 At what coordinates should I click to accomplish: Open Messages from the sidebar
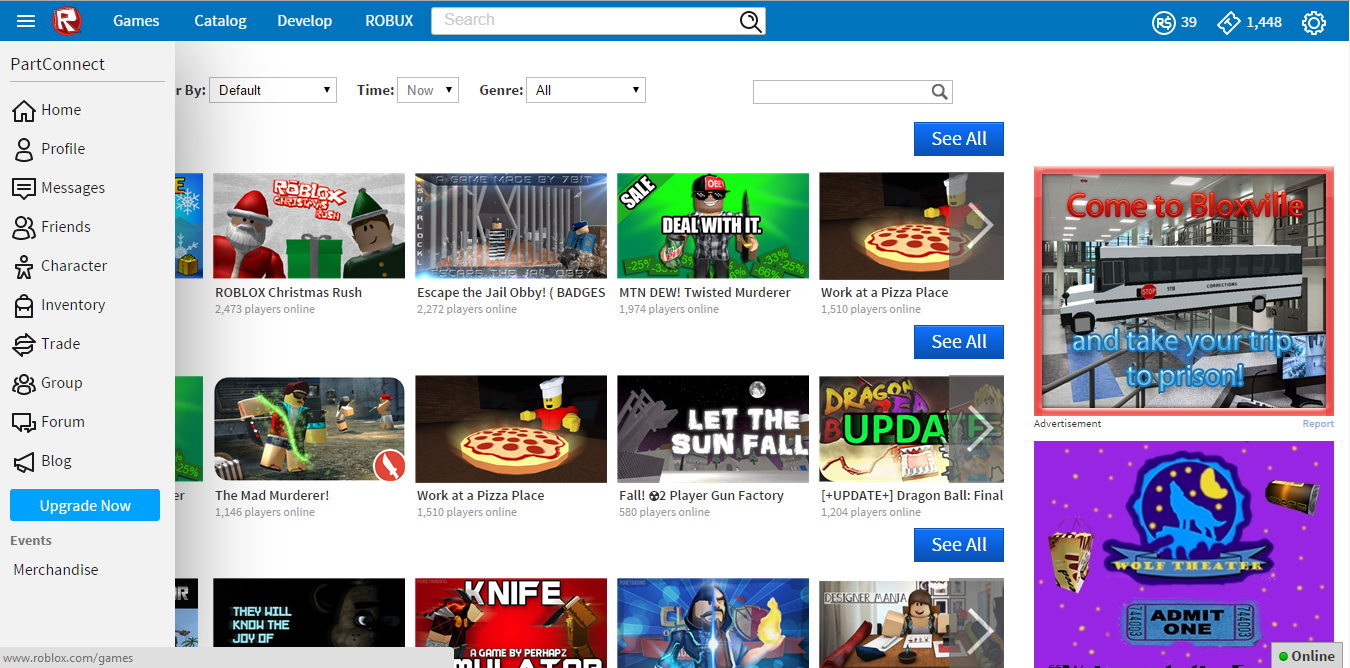(25, 188)
